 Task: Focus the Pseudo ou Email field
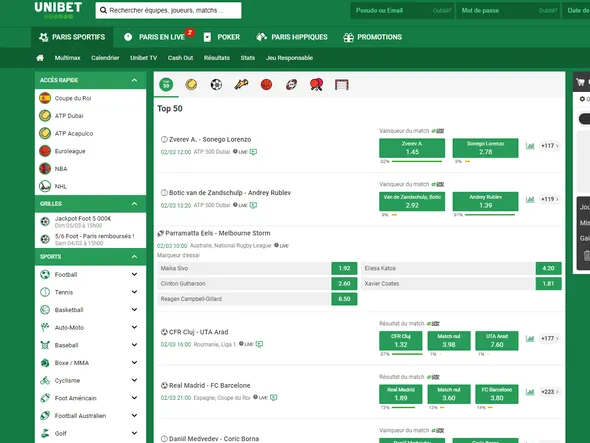click(403, 11)
